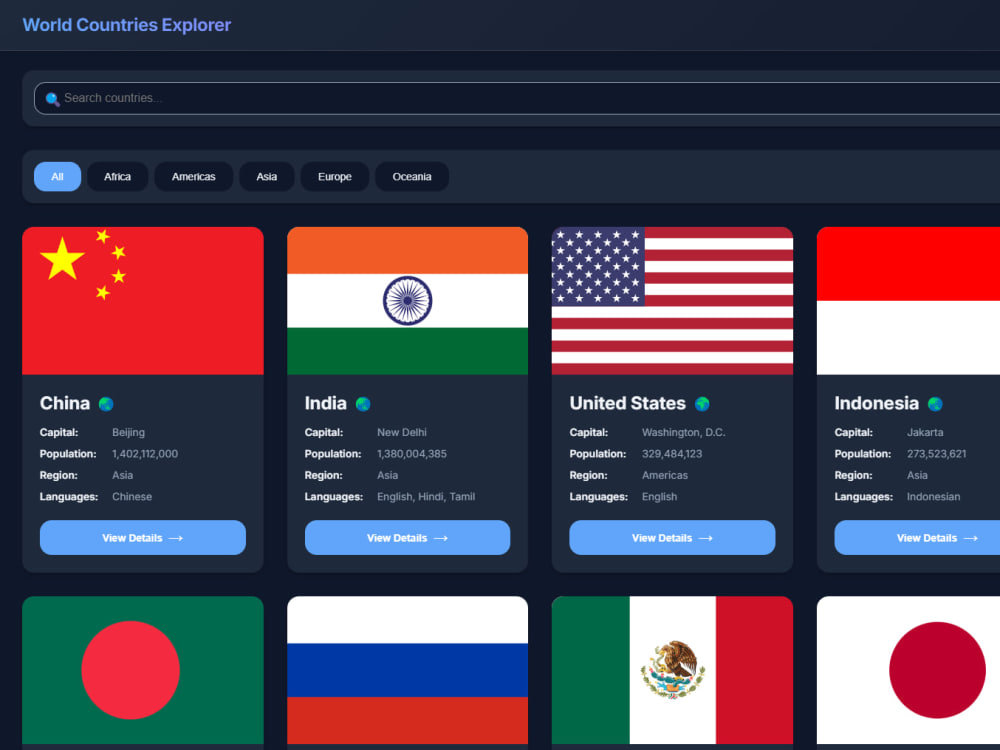Click the globe icon beside United States
This screenshot has height=750, width=1000.
tap(702, 404)
